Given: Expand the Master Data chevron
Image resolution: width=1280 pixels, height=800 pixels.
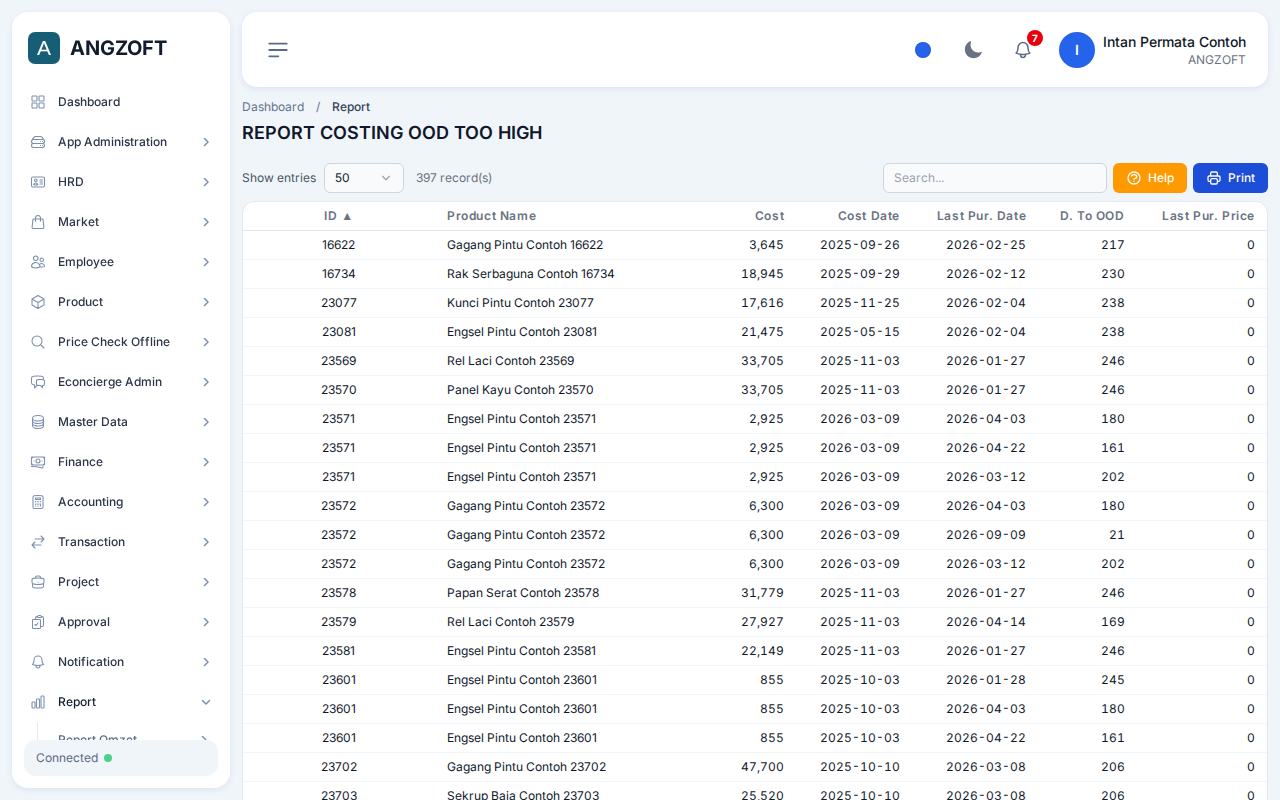Looking at the screenshot, I should (x=206, y=422).
